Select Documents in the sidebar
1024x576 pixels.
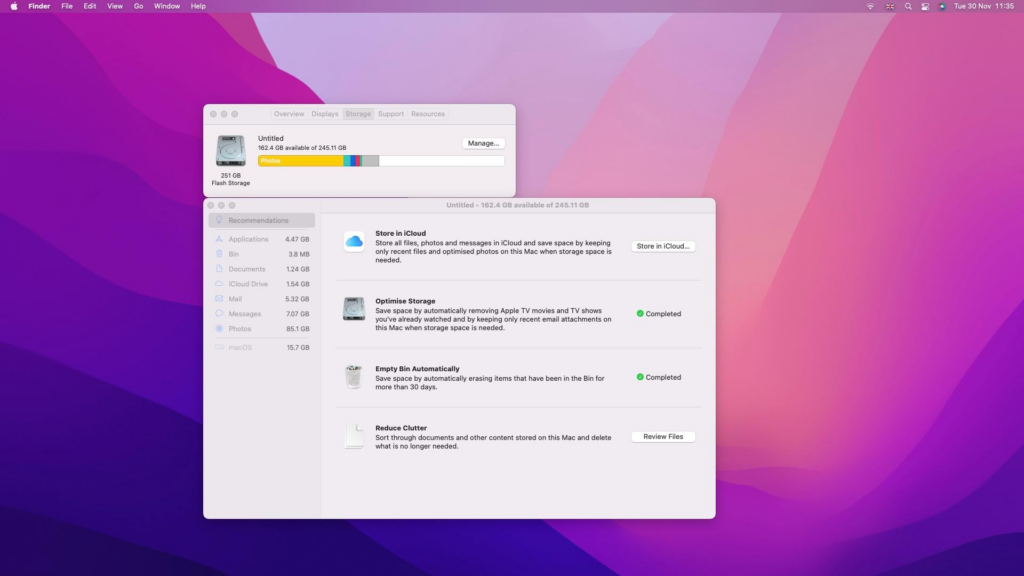(x=261, y=269)
